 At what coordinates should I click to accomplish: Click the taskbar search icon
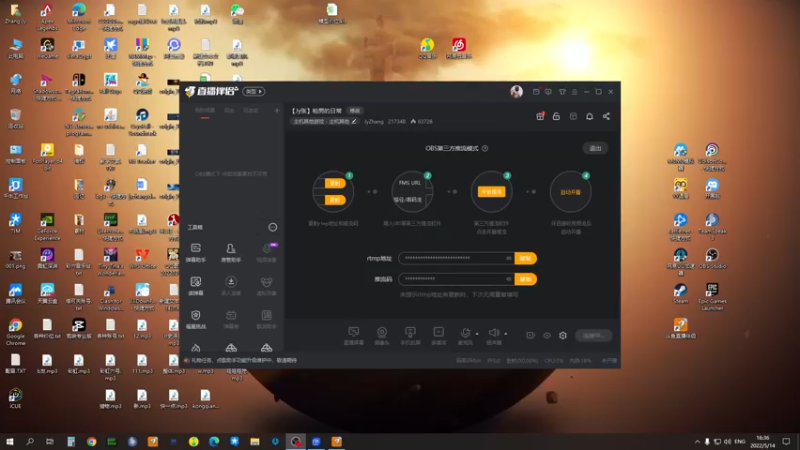tap(30, 441)
